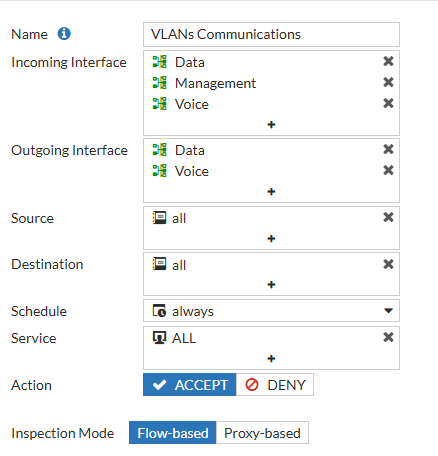438x456 pixels.
Task: Click the 'all' entry in Source
Action: tap(179, 219)
